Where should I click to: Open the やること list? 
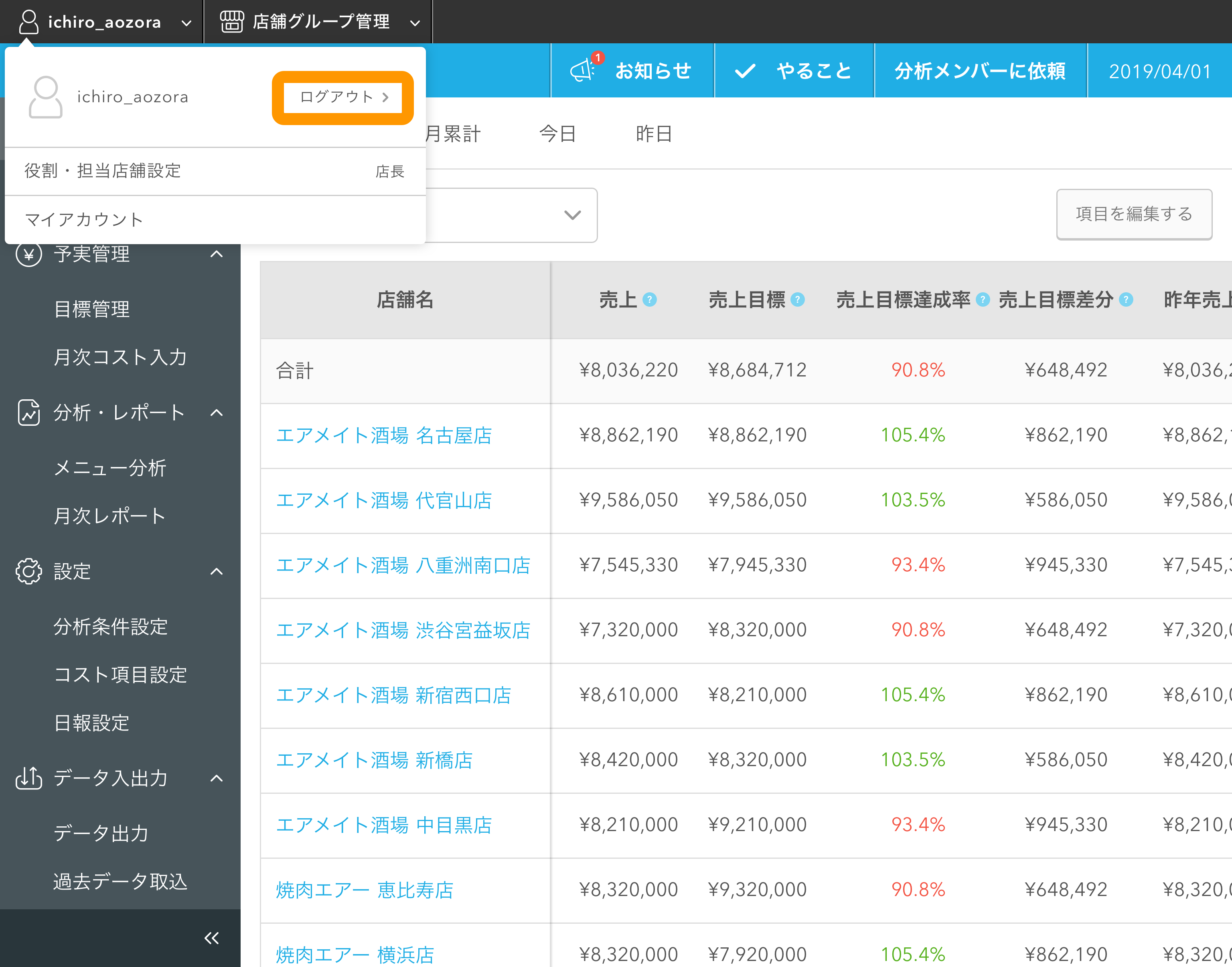pos(794,71)
